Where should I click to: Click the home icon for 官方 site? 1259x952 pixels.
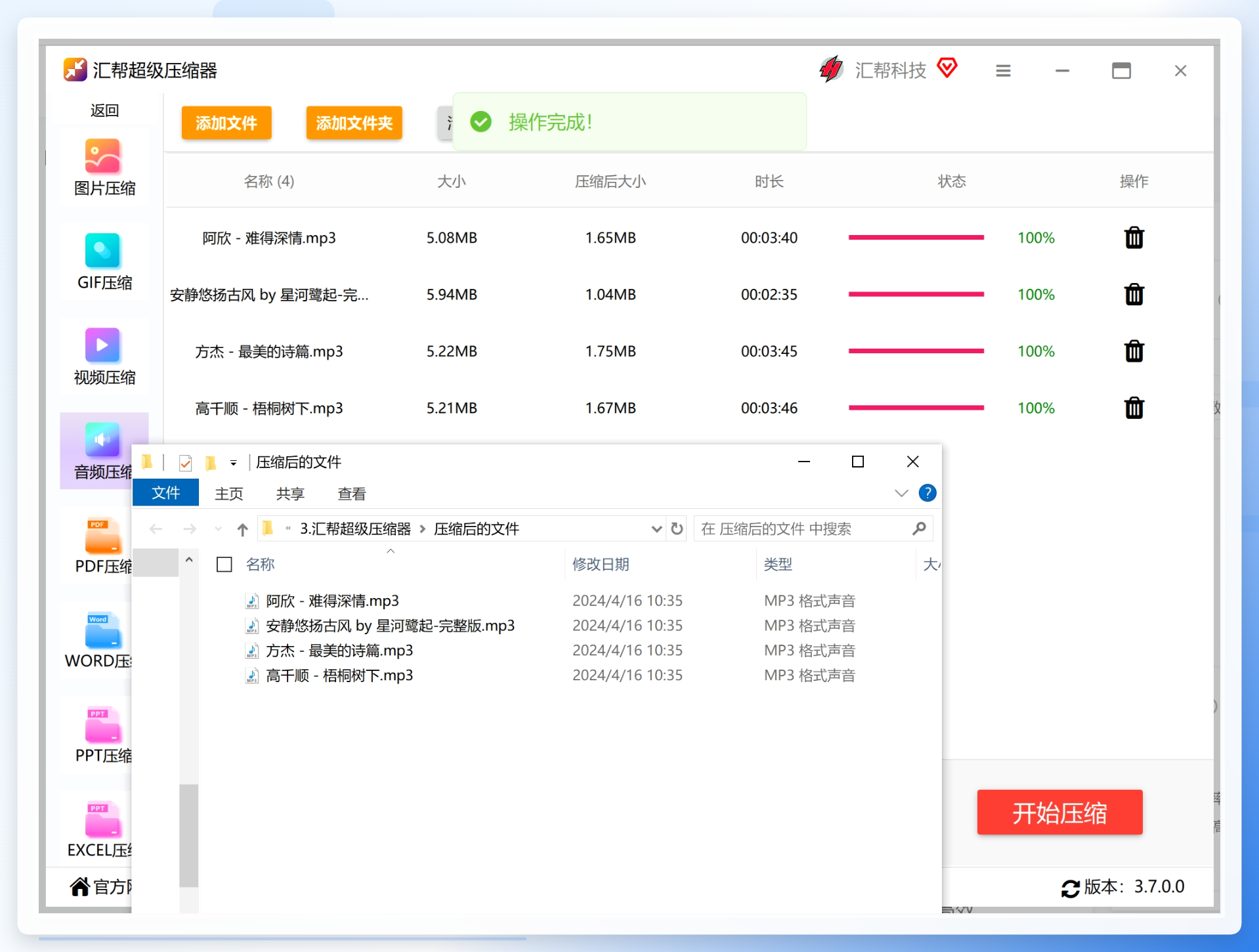[x=80, y=886]
